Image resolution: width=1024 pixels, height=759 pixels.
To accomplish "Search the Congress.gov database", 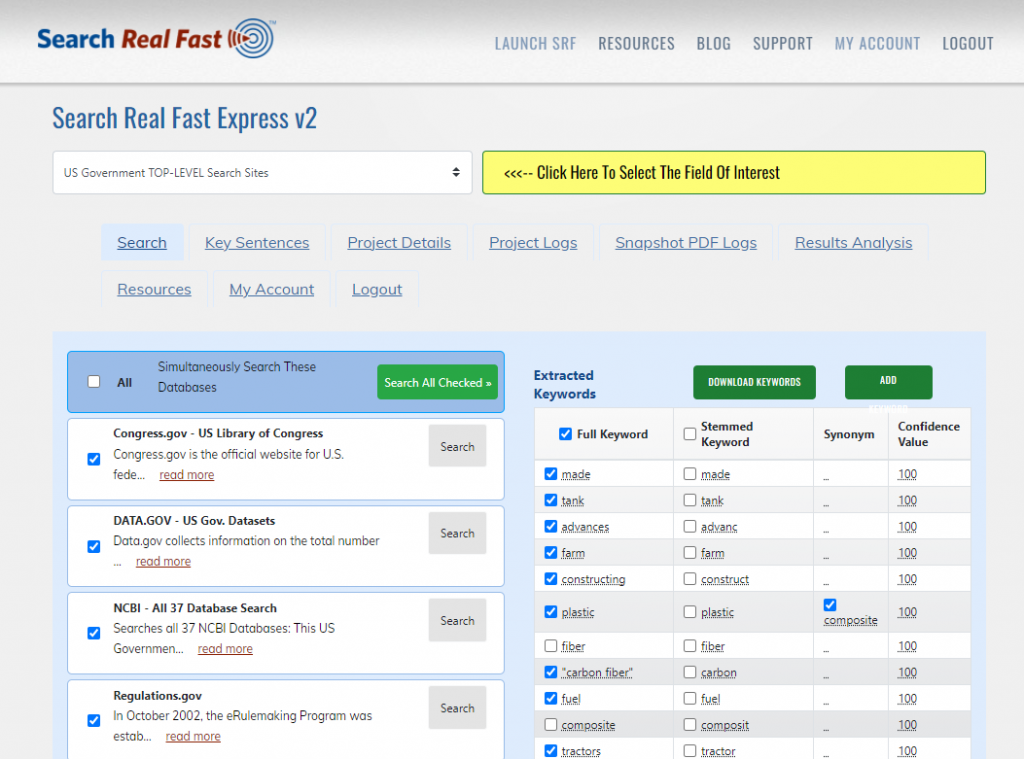I will click(x=457, y=446).
